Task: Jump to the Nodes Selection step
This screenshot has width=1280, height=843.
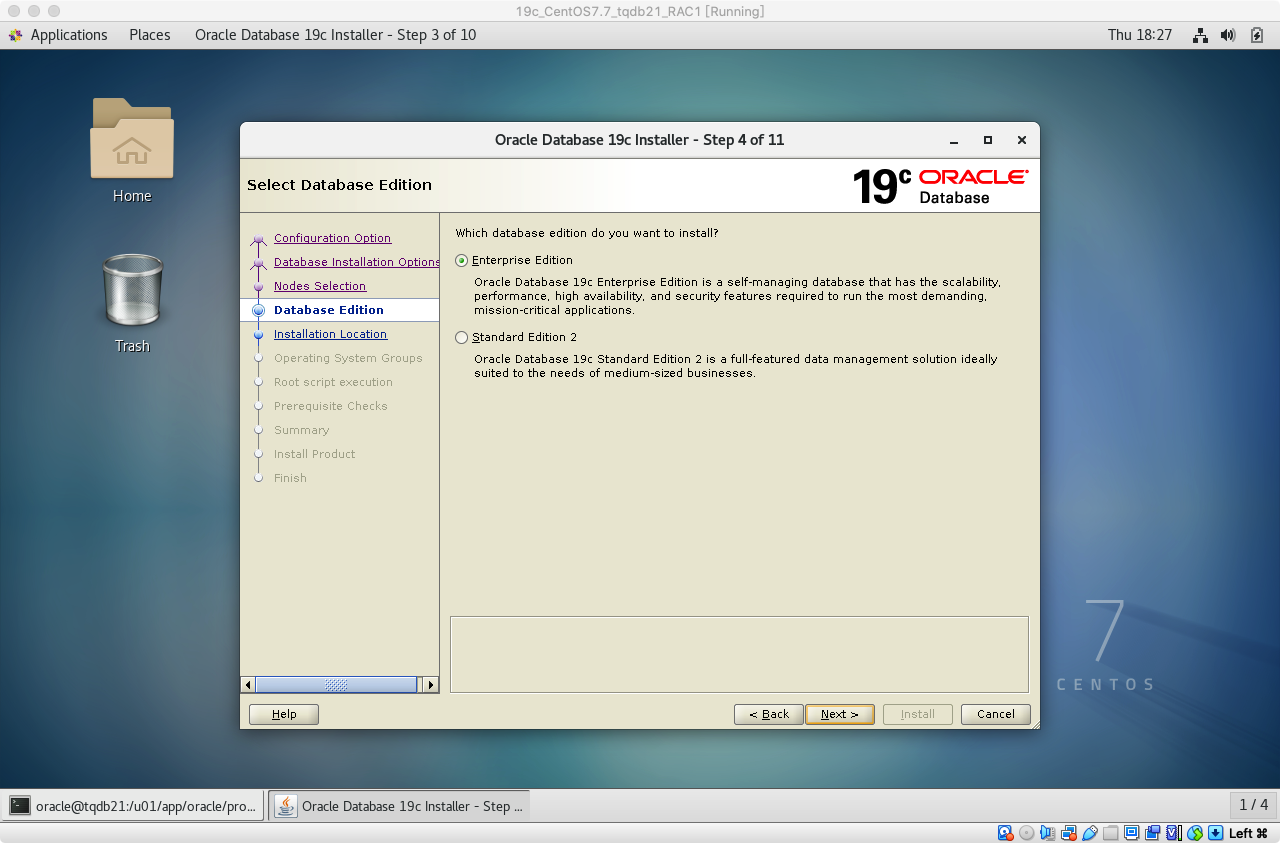Action: 320,286
